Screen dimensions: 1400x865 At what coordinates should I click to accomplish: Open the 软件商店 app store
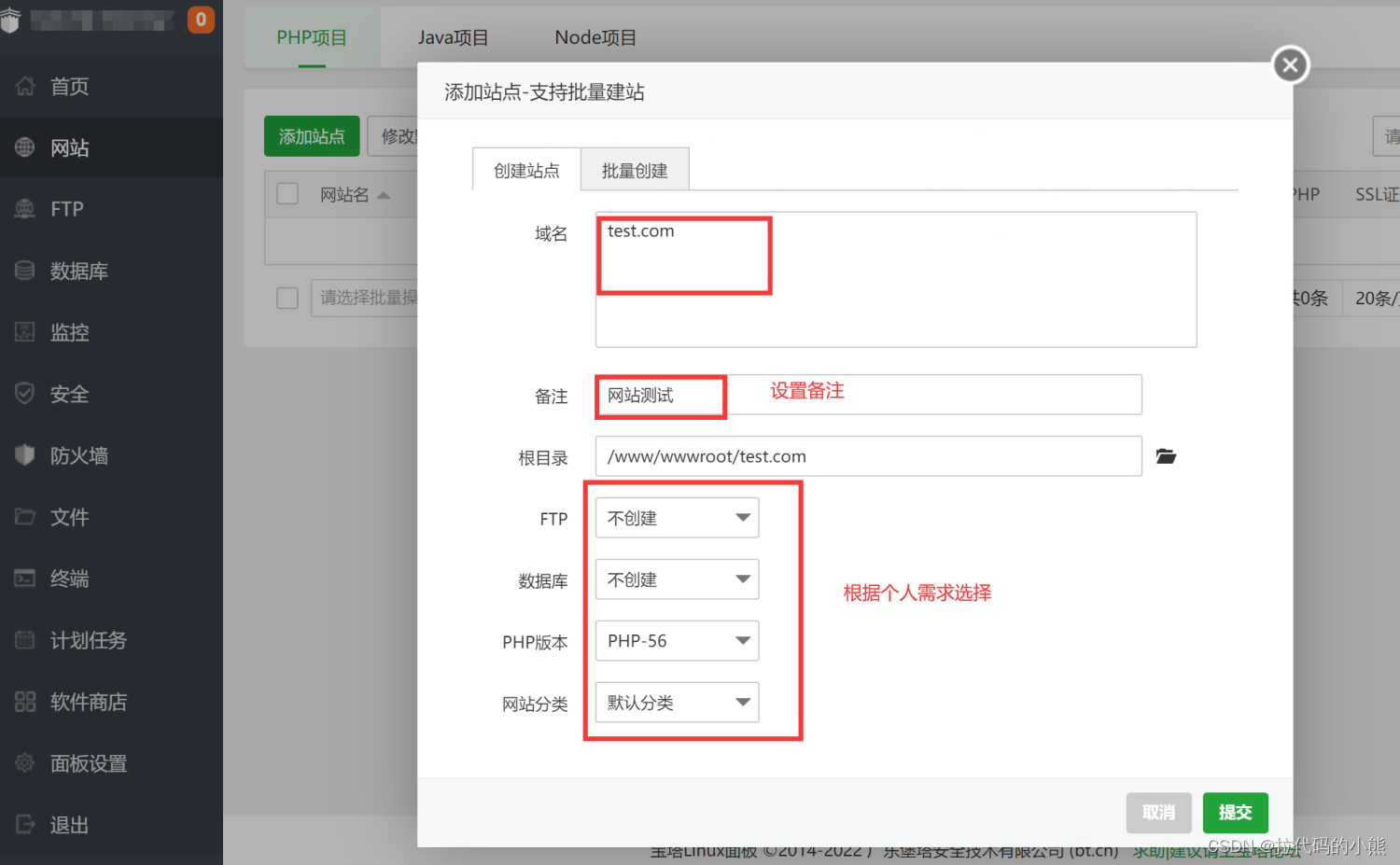(x=89, y=701)
